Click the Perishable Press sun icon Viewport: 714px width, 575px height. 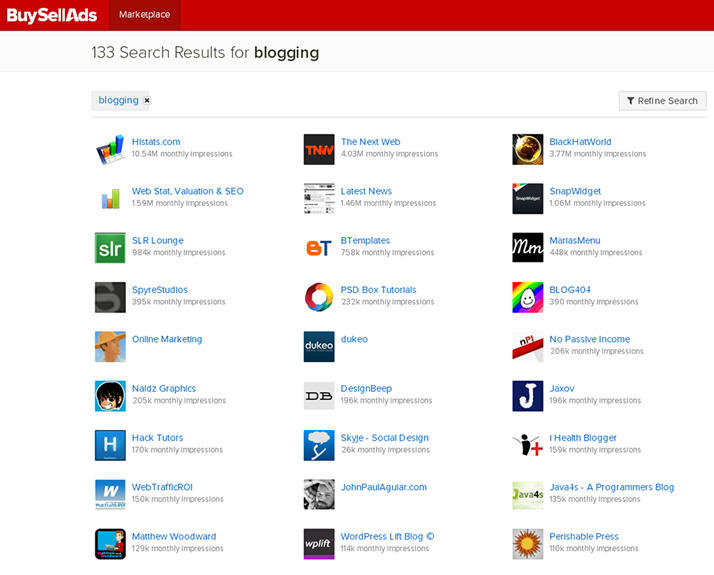pos(528,544)
